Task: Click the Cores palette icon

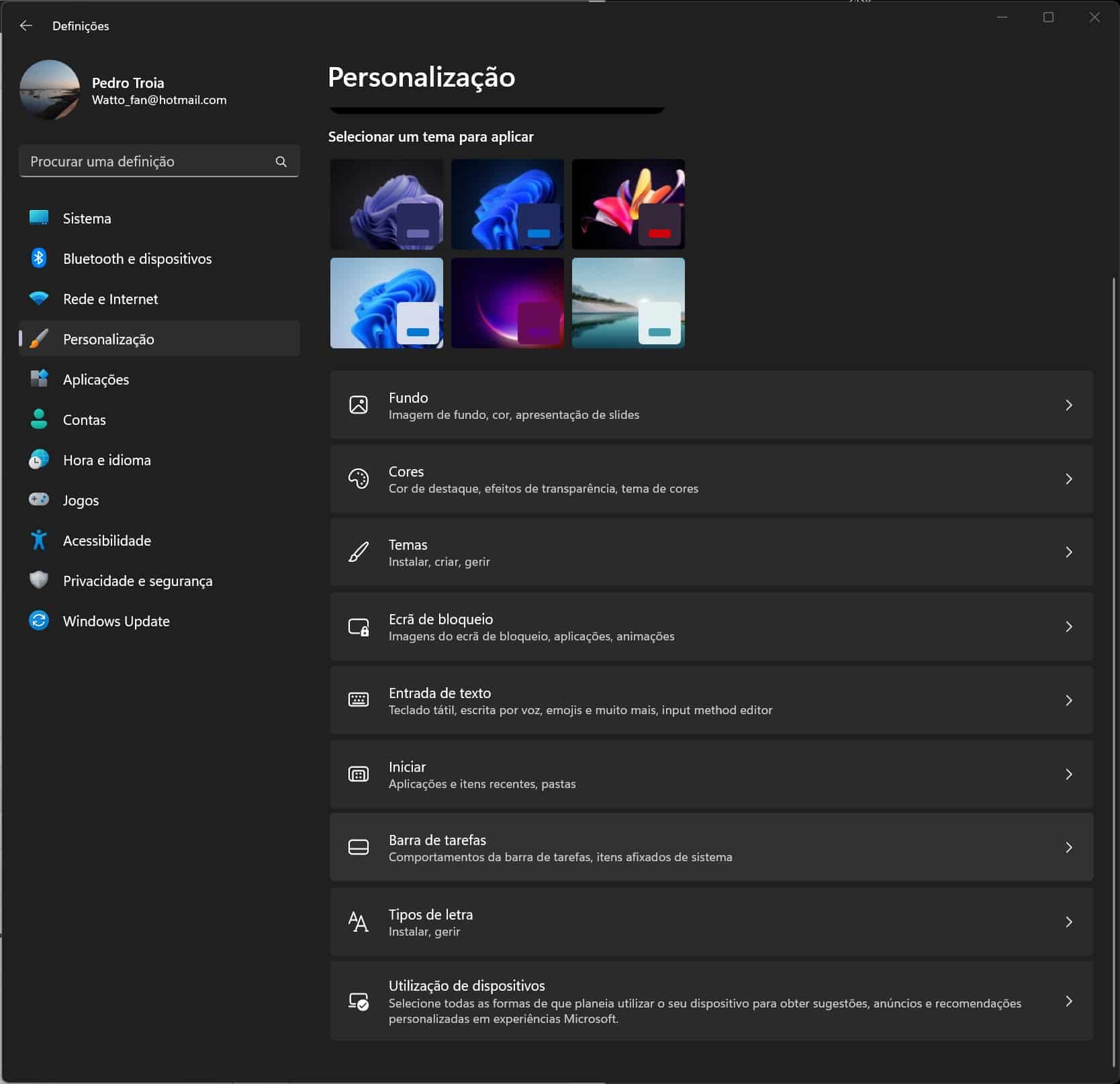Action: [x=359, y=479]
